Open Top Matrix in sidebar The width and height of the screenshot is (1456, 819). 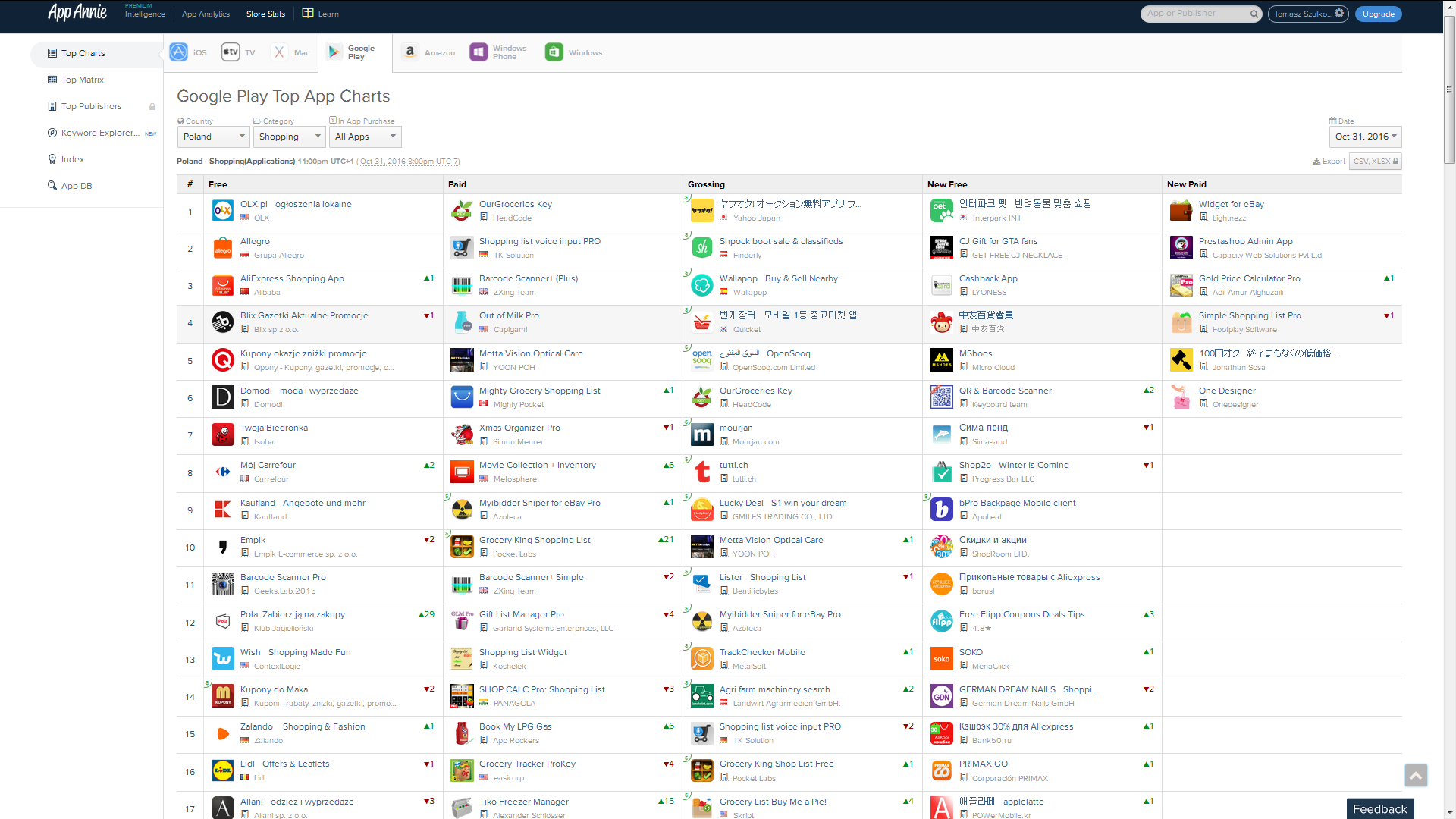[x=82, y=80]
